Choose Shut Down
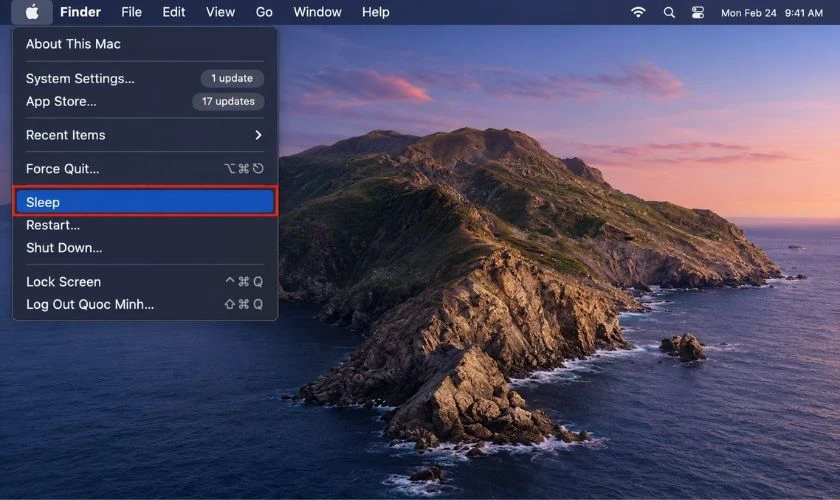This screenshot has width=840, height=500. pyautogui.click(x=145, y=248)
